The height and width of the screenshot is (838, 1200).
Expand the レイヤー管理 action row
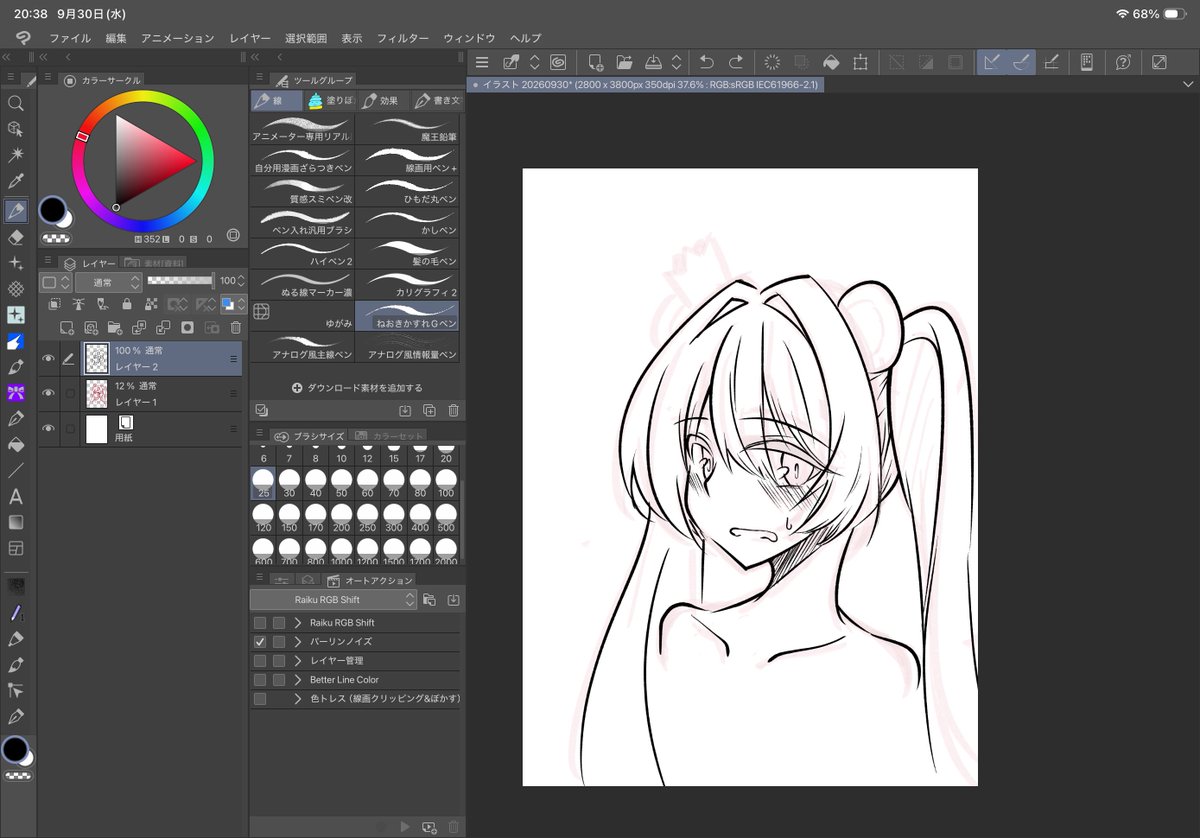coord(298,660)
